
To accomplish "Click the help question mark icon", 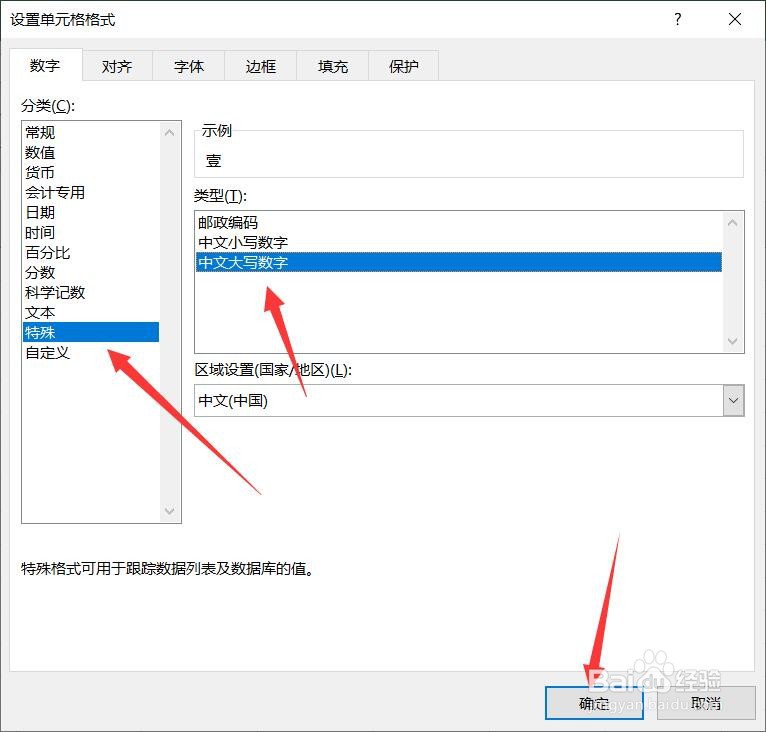I will tap(678, 20).
